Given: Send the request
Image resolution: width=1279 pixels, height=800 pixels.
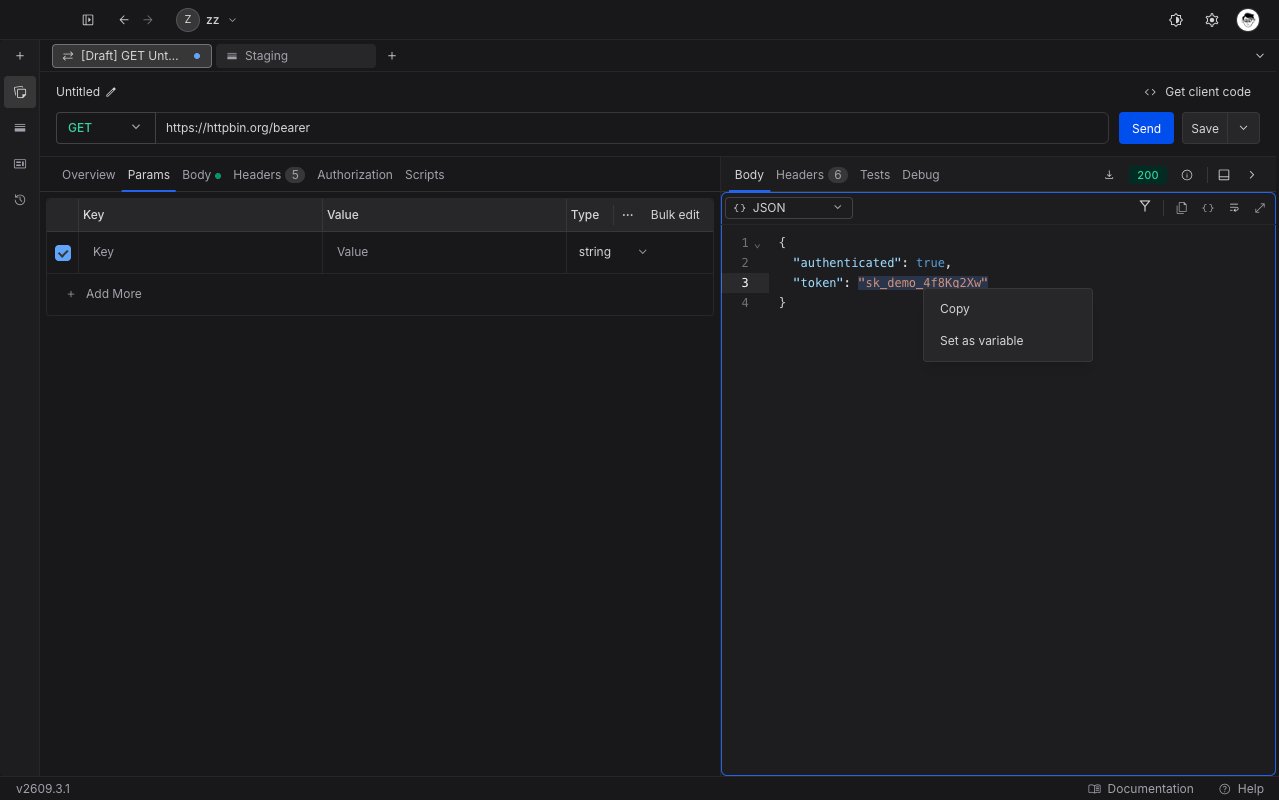Looking at the screenshot, I should point(1146,128).
